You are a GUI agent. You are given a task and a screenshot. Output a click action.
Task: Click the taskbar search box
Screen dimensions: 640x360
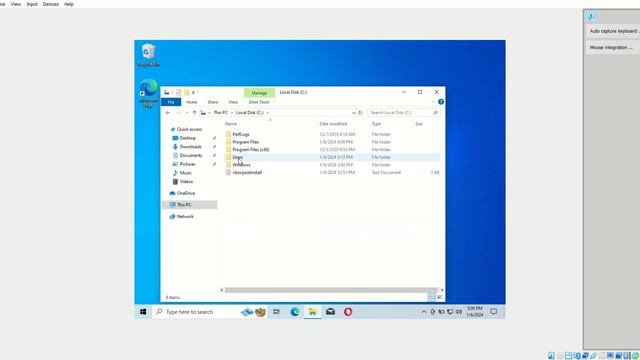210,312
